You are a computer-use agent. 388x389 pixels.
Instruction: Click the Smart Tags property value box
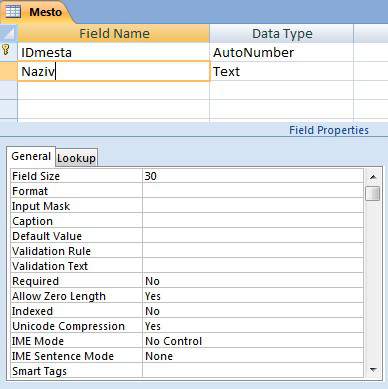pos(253,371)
